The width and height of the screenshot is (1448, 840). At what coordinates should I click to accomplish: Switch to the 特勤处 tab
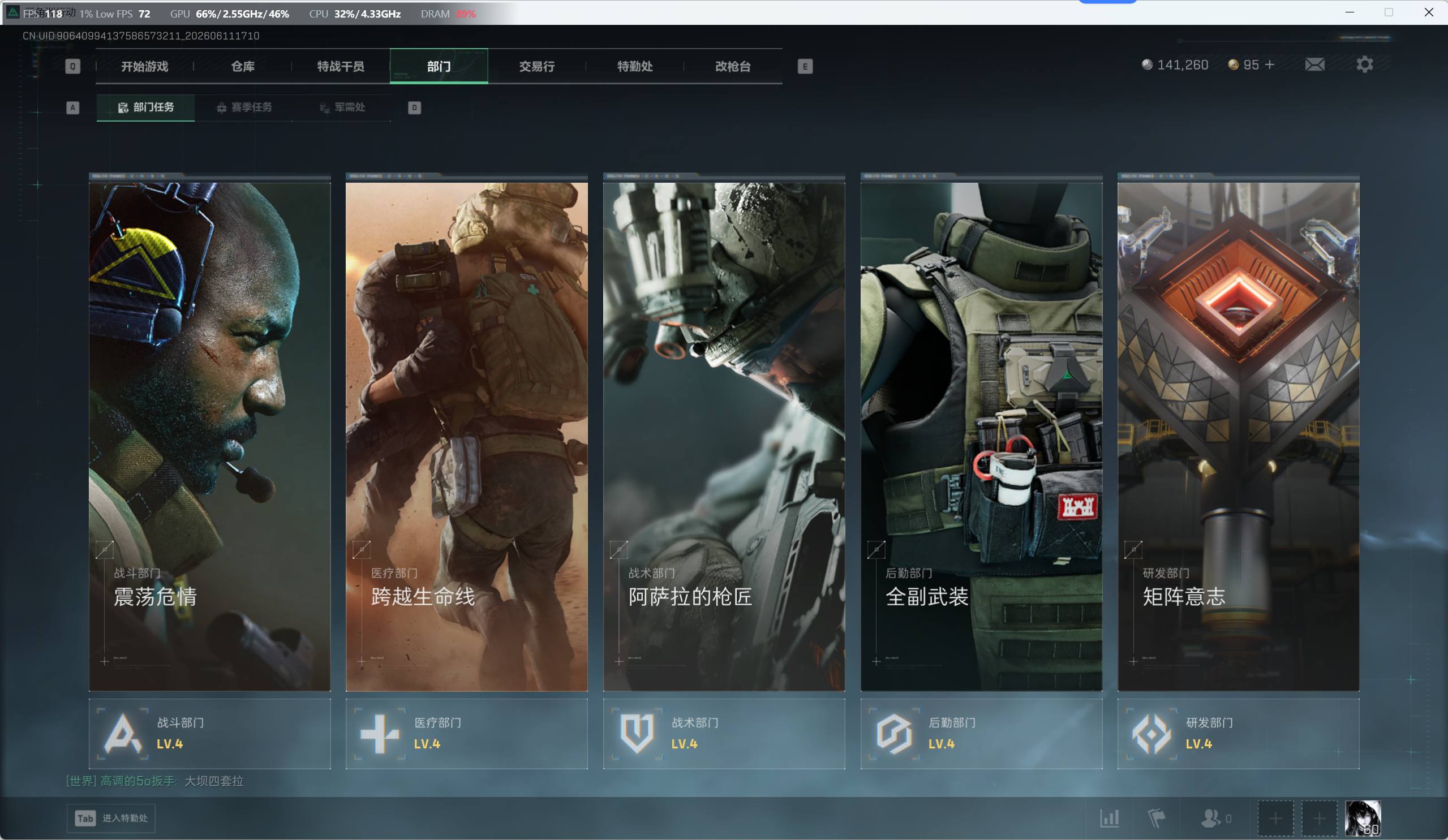635,66
